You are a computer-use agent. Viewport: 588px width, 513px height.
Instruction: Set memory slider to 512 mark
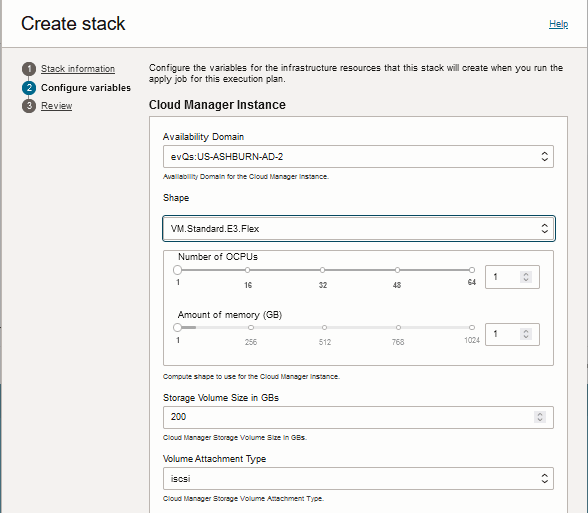coord(324,327)
